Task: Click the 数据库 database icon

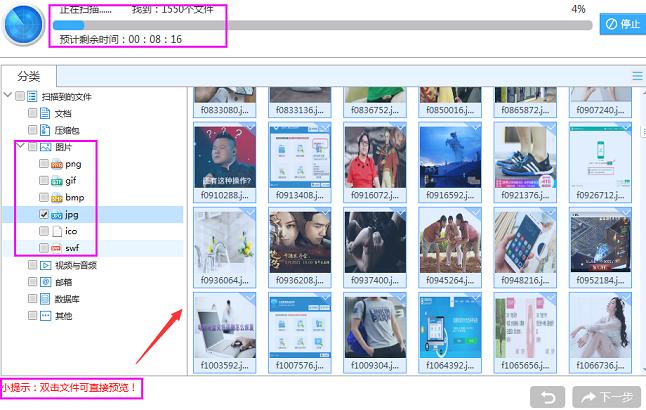Action: tap(45, 299)
